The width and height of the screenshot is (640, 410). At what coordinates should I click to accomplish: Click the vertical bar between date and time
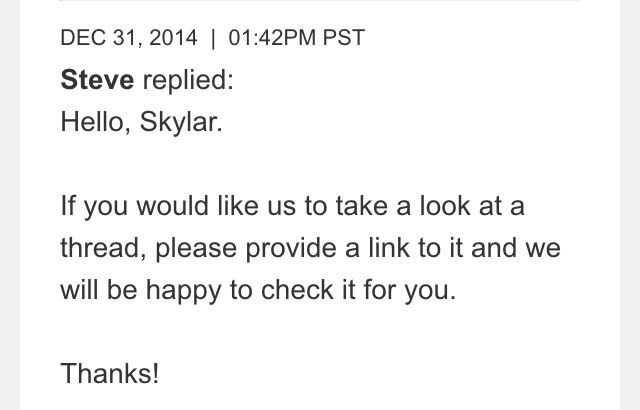(213, 38)
